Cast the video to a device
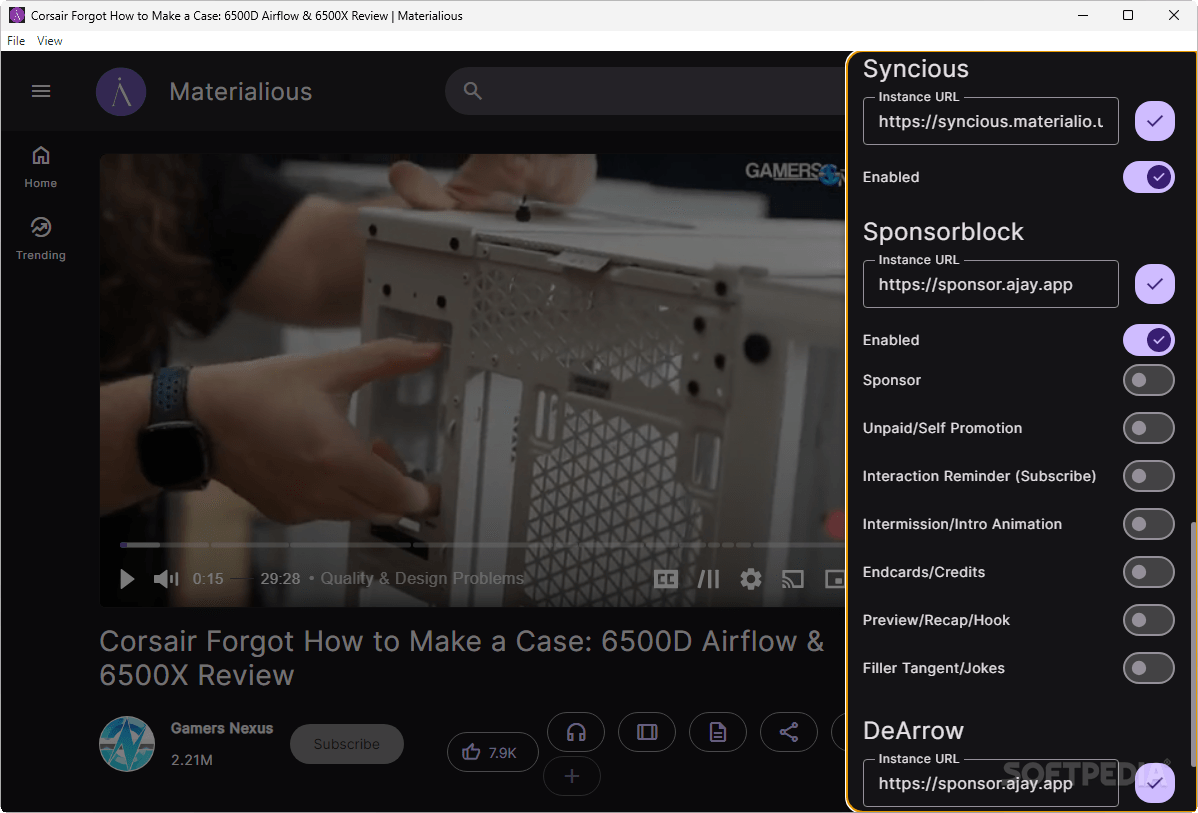The width and height of the screenshot is (1198, 813). coord(793,579)
